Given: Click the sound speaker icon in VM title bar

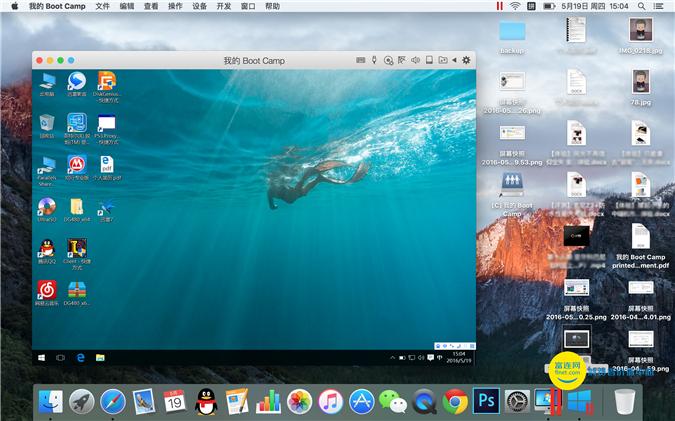Looking at the screenshot, I should [x=415, y=61].
